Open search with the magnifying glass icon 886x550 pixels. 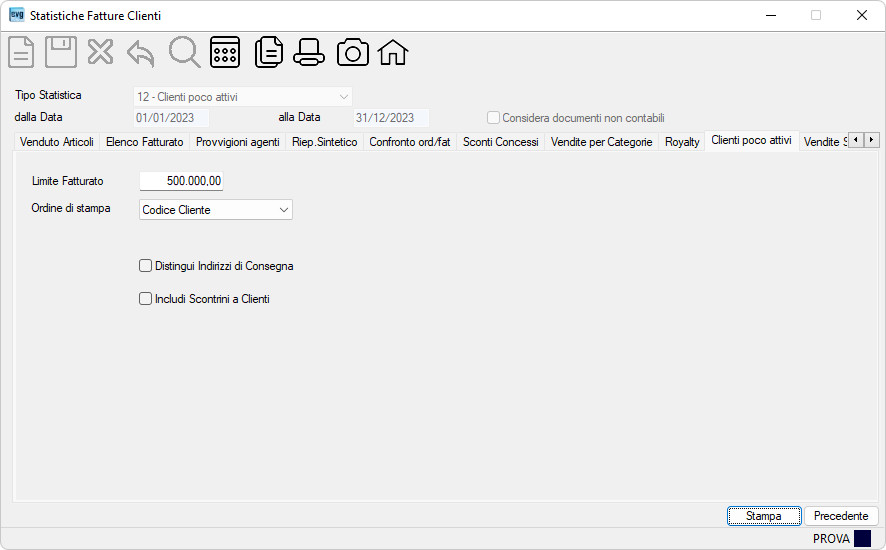click(x=184, y=53)
